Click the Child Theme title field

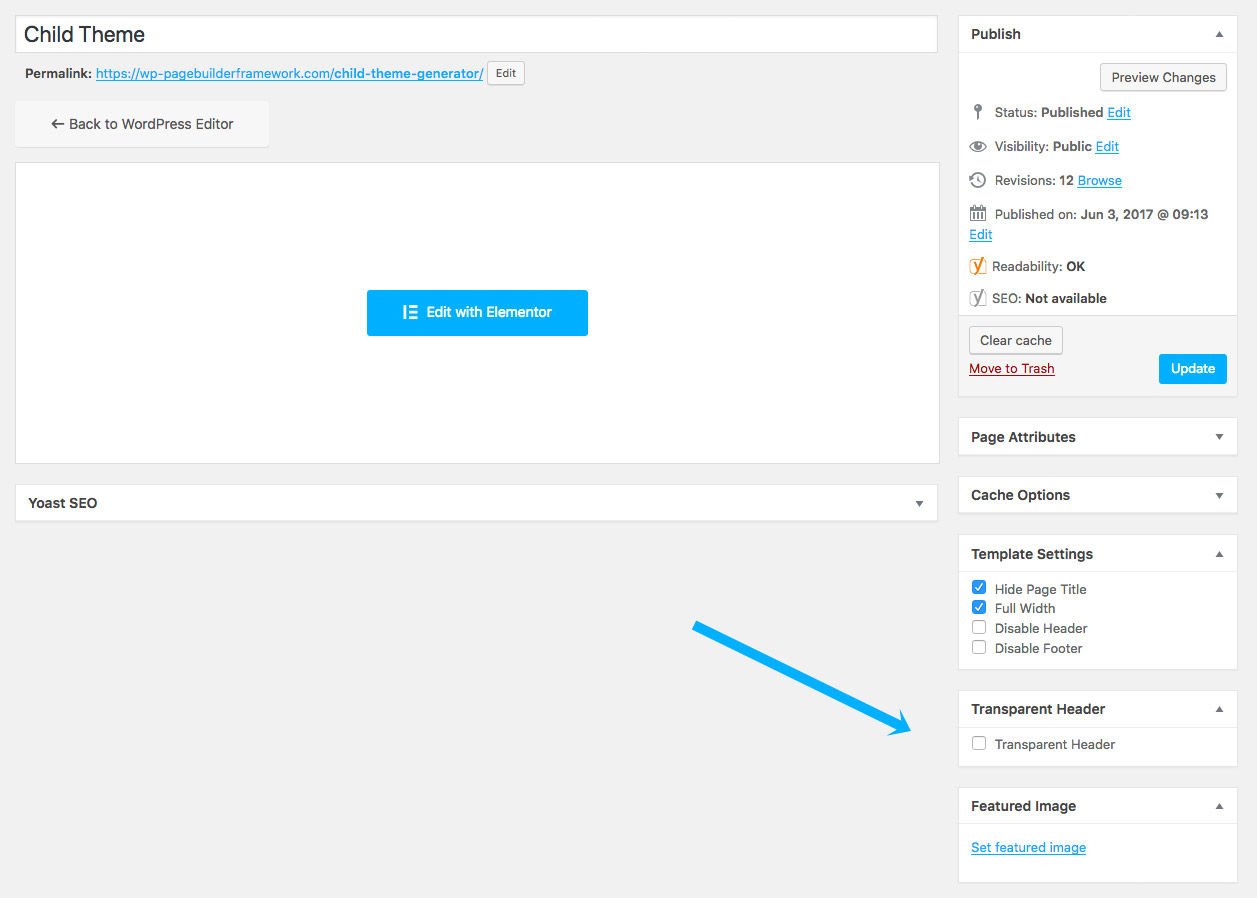[x=476, y=34]
